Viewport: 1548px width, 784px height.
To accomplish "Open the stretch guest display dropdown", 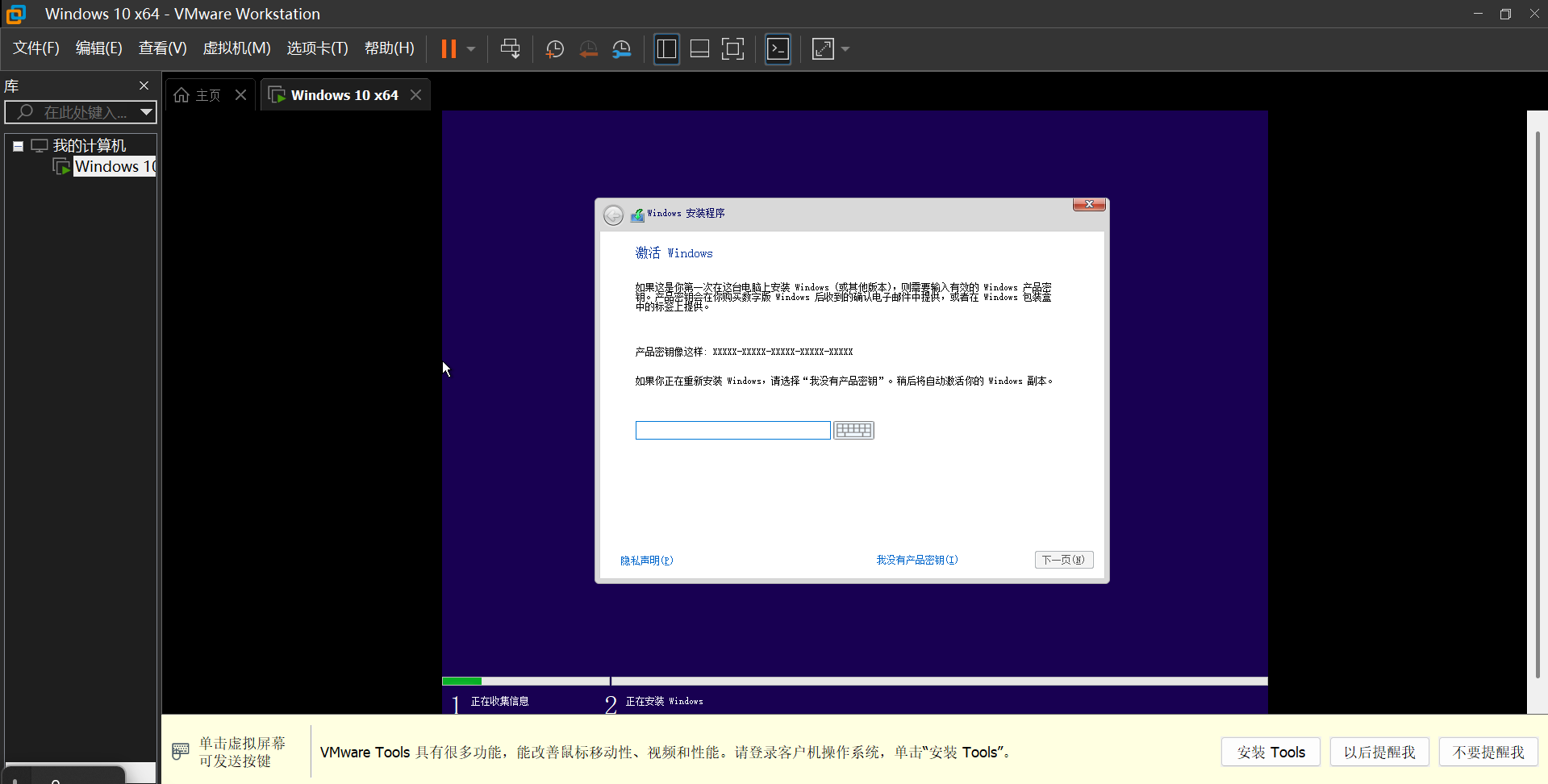I will (x=845, y=48).
